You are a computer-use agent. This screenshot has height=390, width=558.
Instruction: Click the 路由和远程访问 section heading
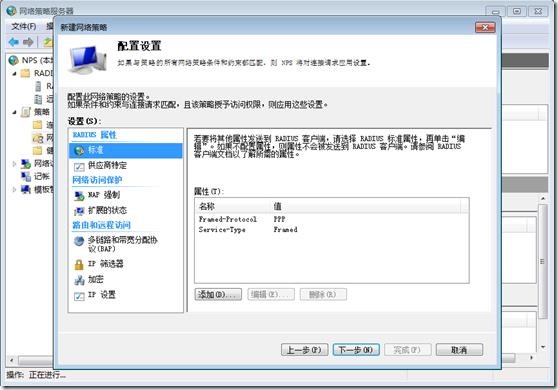point(101,225)
